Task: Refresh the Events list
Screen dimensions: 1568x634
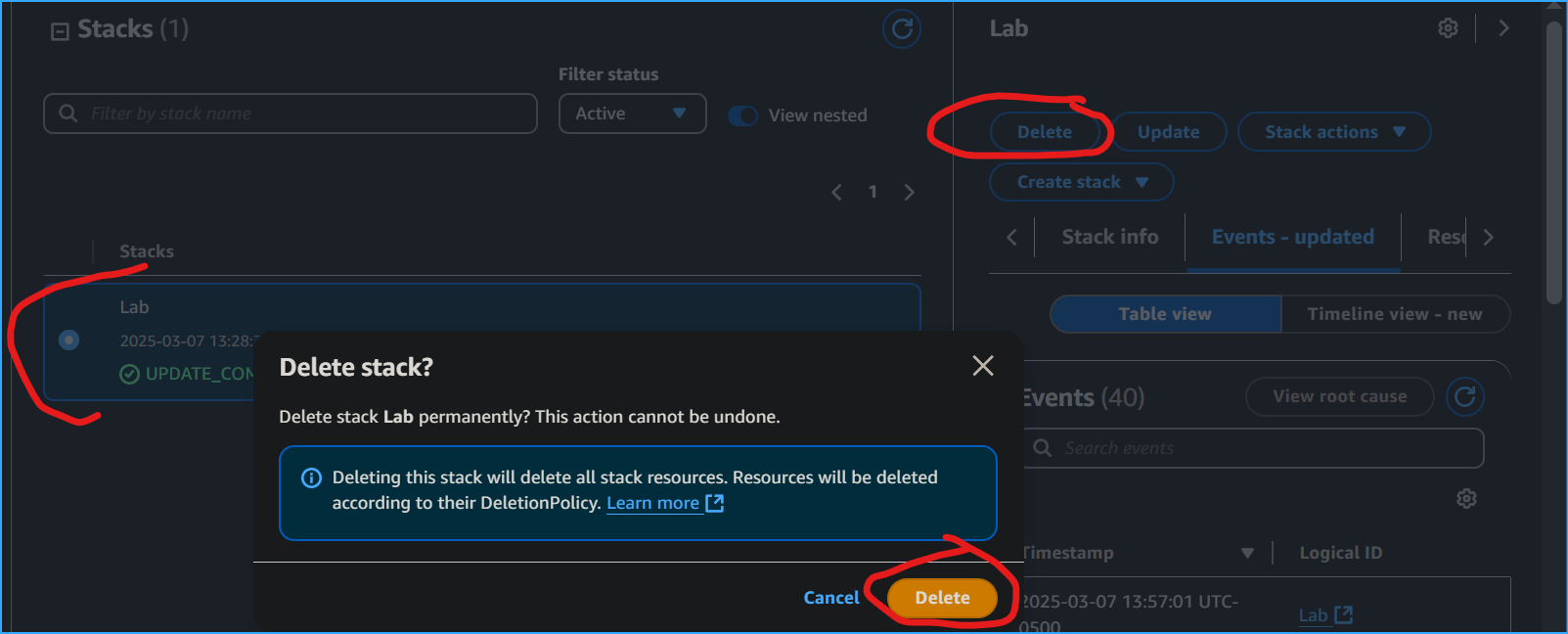Action: (x=1464, y=396)
